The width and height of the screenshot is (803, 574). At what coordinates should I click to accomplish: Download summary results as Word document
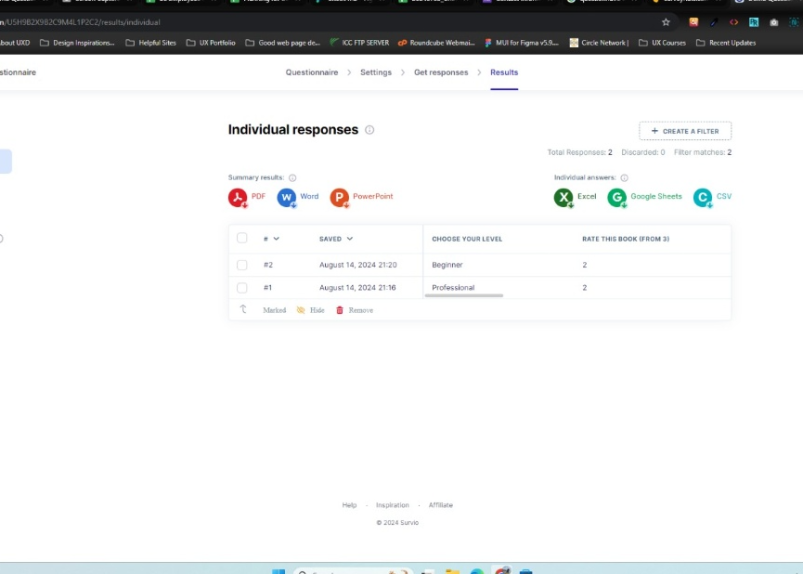(298, 197)
